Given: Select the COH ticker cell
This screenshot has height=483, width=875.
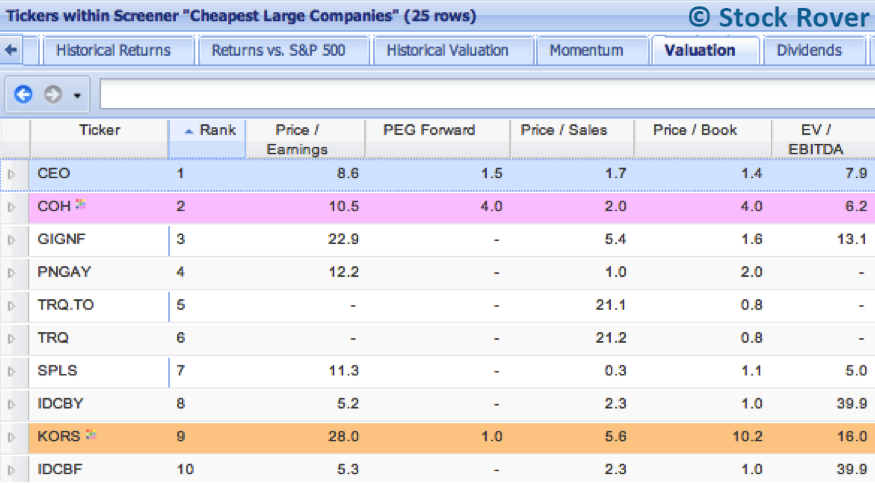Looking at the screenshot, I should pos(99,206).
